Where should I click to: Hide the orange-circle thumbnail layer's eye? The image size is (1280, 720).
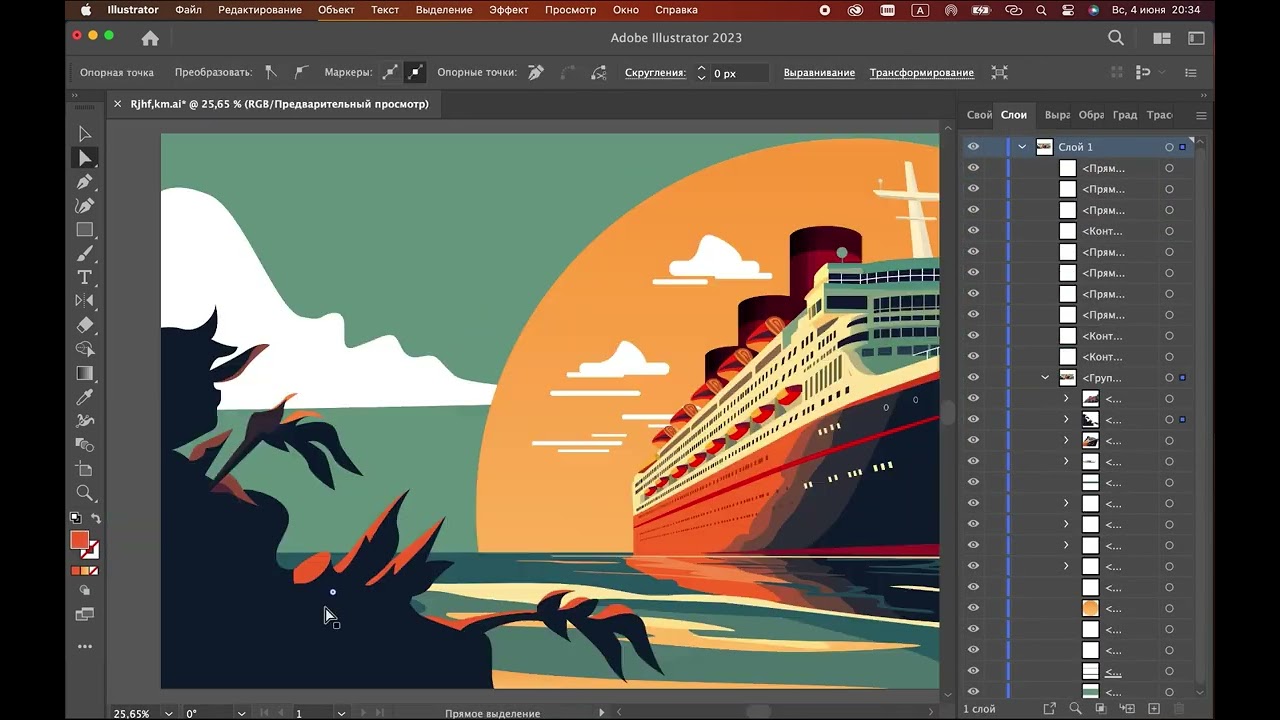tap(973, 608)
